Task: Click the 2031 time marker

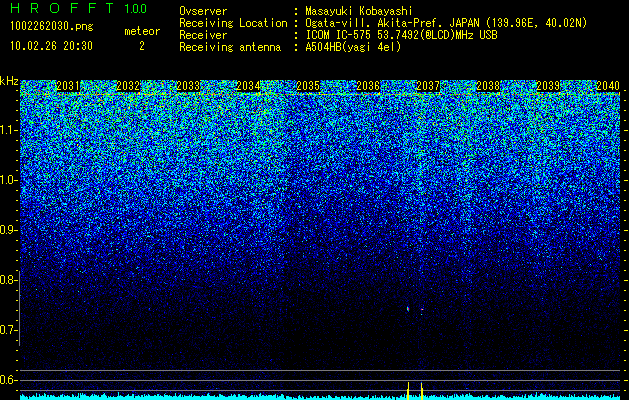Action: click(x=68, y=86)
